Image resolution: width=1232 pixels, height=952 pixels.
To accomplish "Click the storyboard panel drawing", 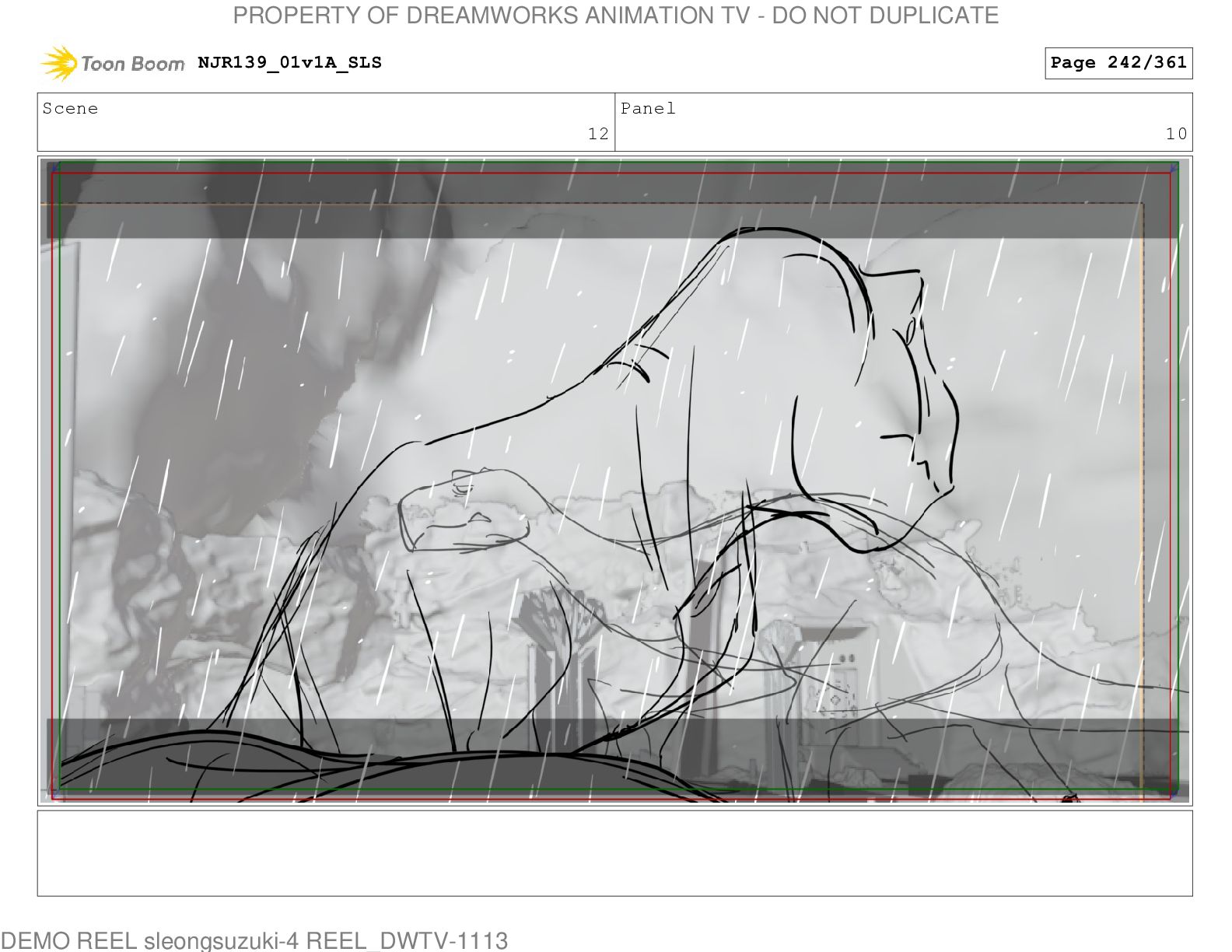I will pyautogui.click(x=614, y=481).
